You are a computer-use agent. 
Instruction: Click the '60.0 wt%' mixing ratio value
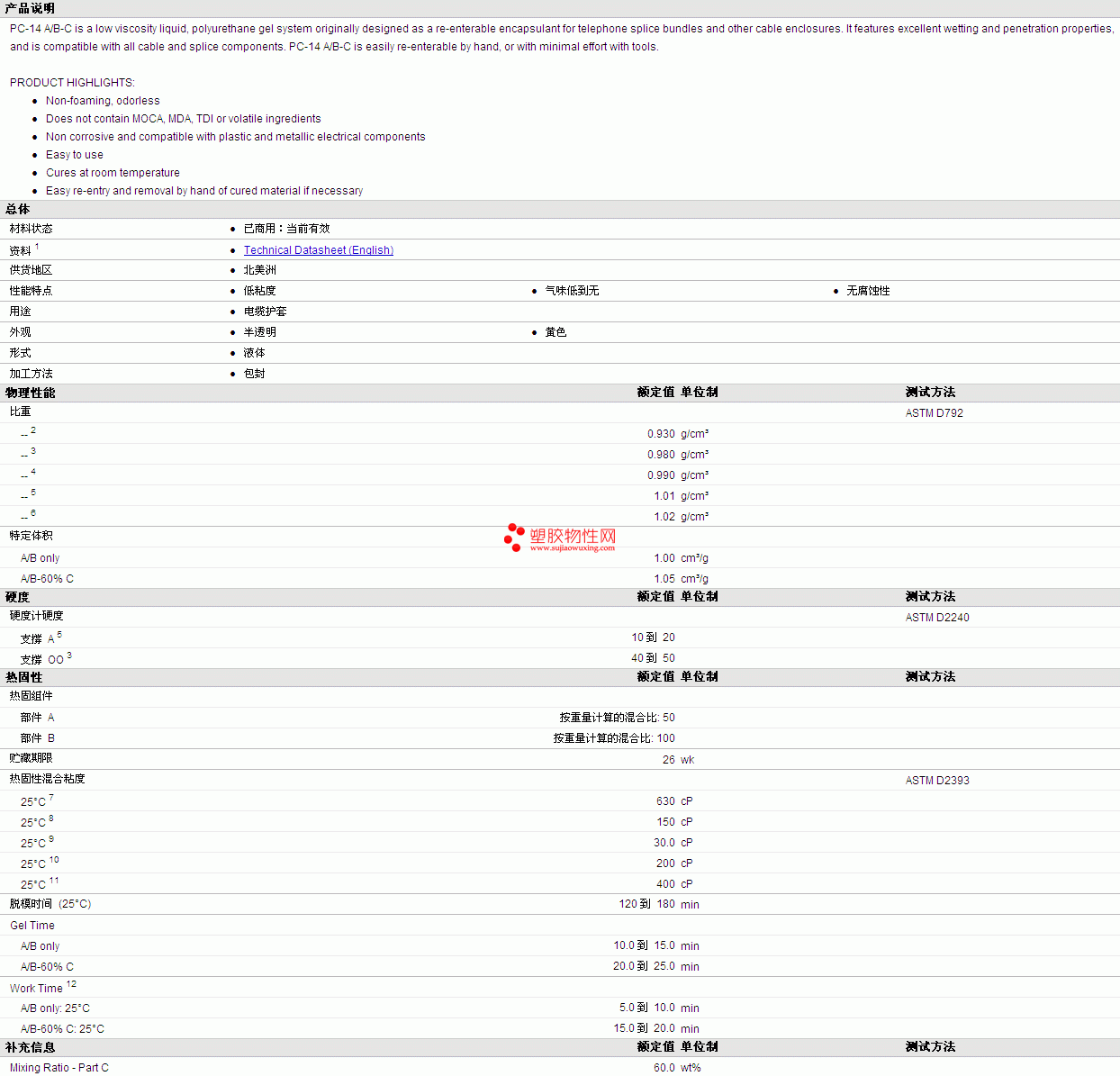click(x=677, y=1068)
